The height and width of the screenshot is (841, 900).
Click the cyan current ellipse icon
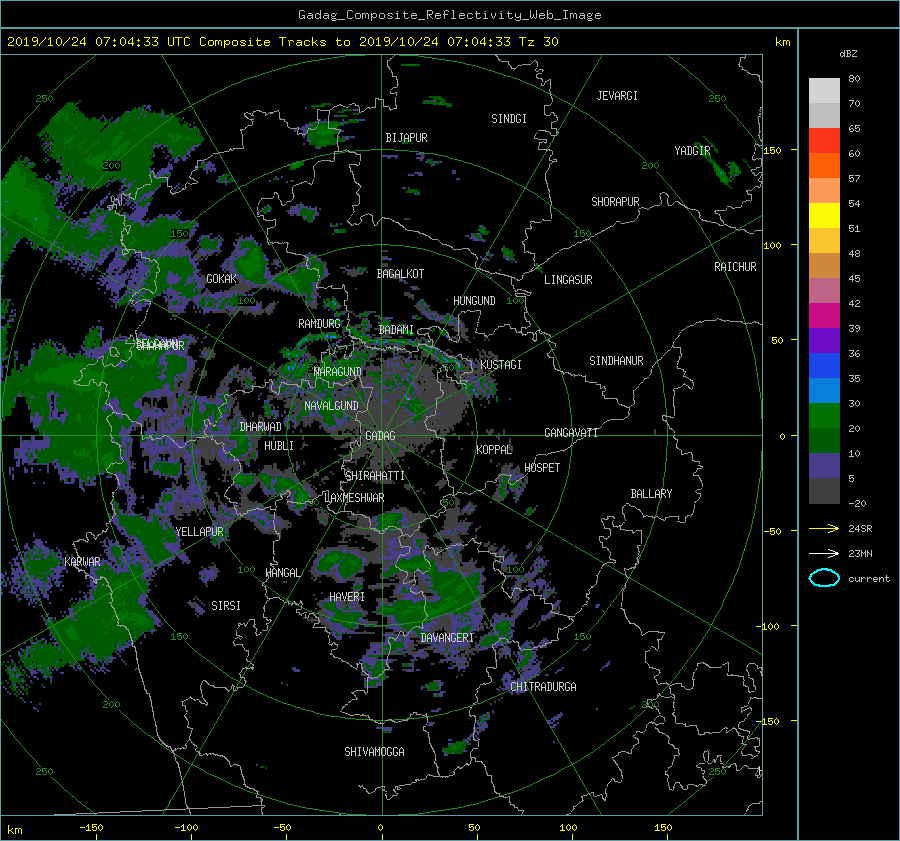point(824,578)
